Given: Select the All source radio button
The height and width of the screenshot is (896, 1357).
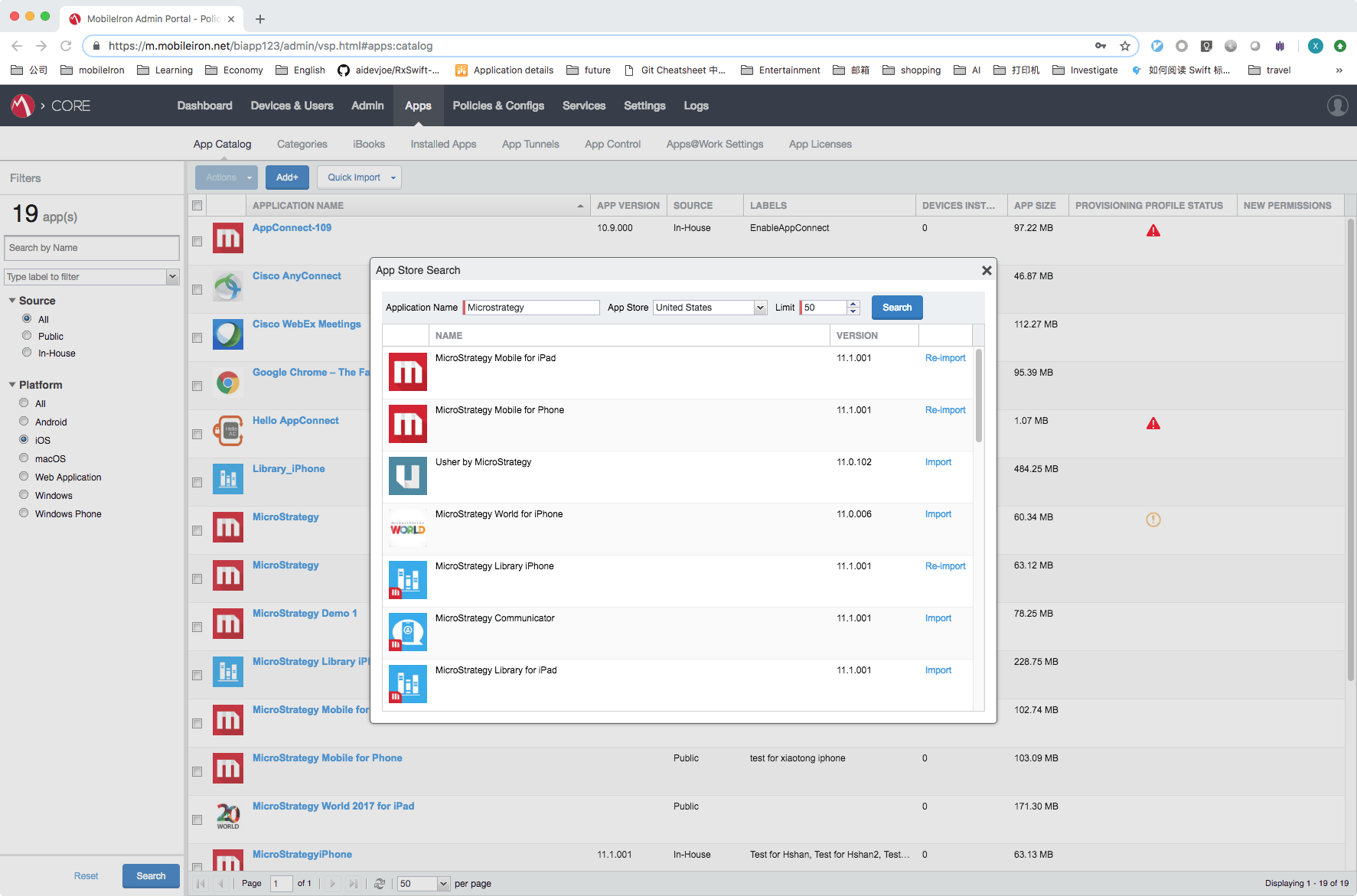Looking at the screenshot, I should tap(27, 318).
